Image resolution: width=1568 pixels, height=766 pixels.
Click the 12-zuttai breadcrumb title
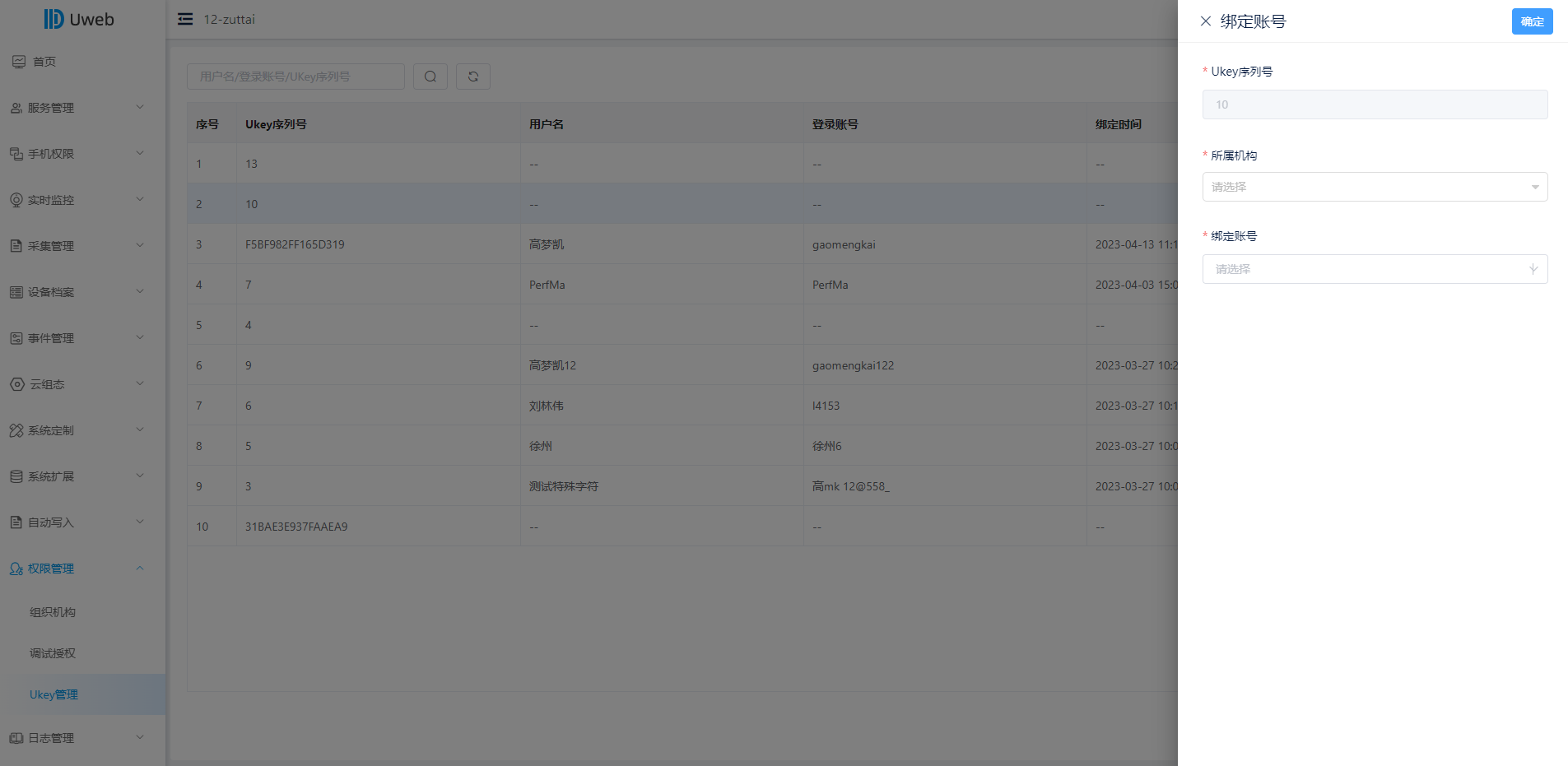point(230,19)
